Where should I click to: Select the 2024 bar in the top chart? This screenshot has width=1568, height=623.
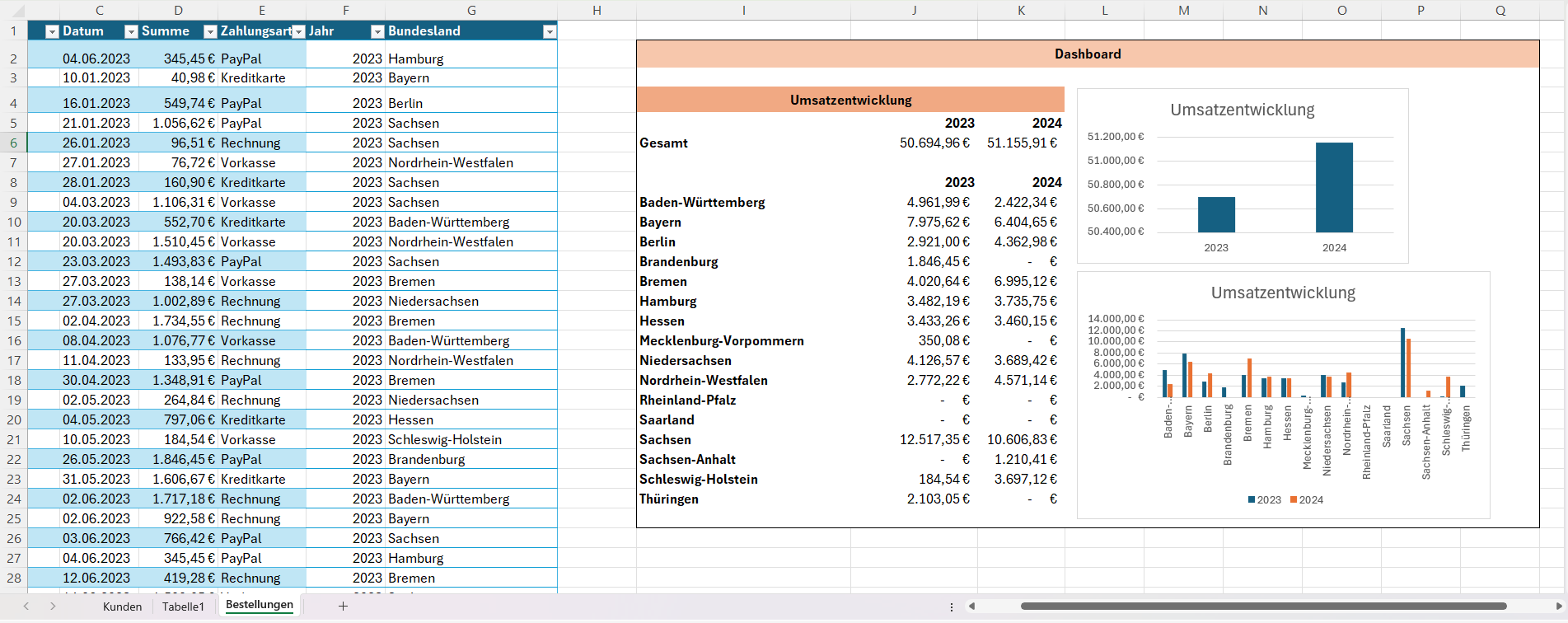[x=1334, y=188]
